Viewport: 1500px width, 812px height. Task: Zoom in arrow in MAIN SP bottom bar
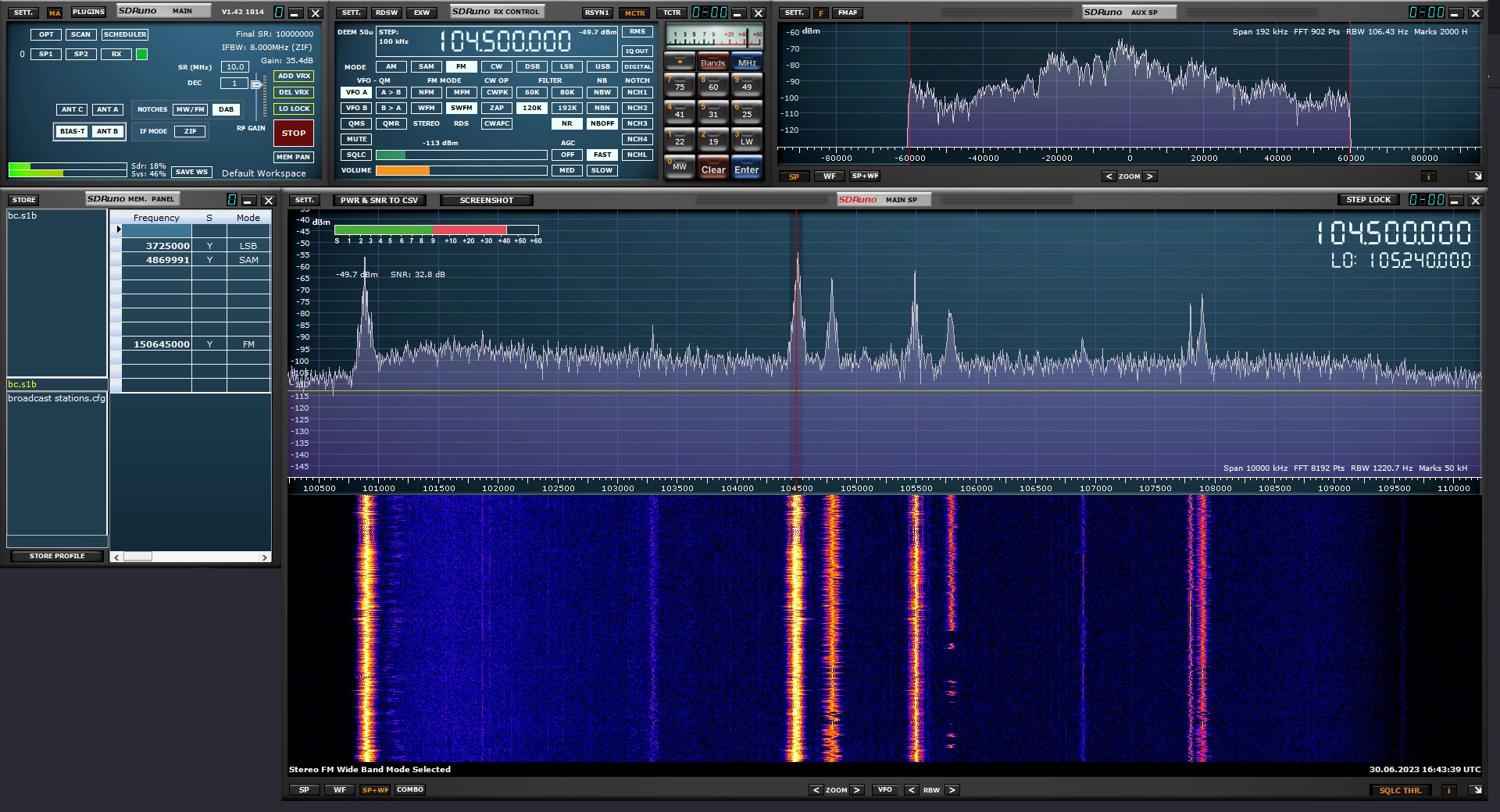tap(857, 790)
